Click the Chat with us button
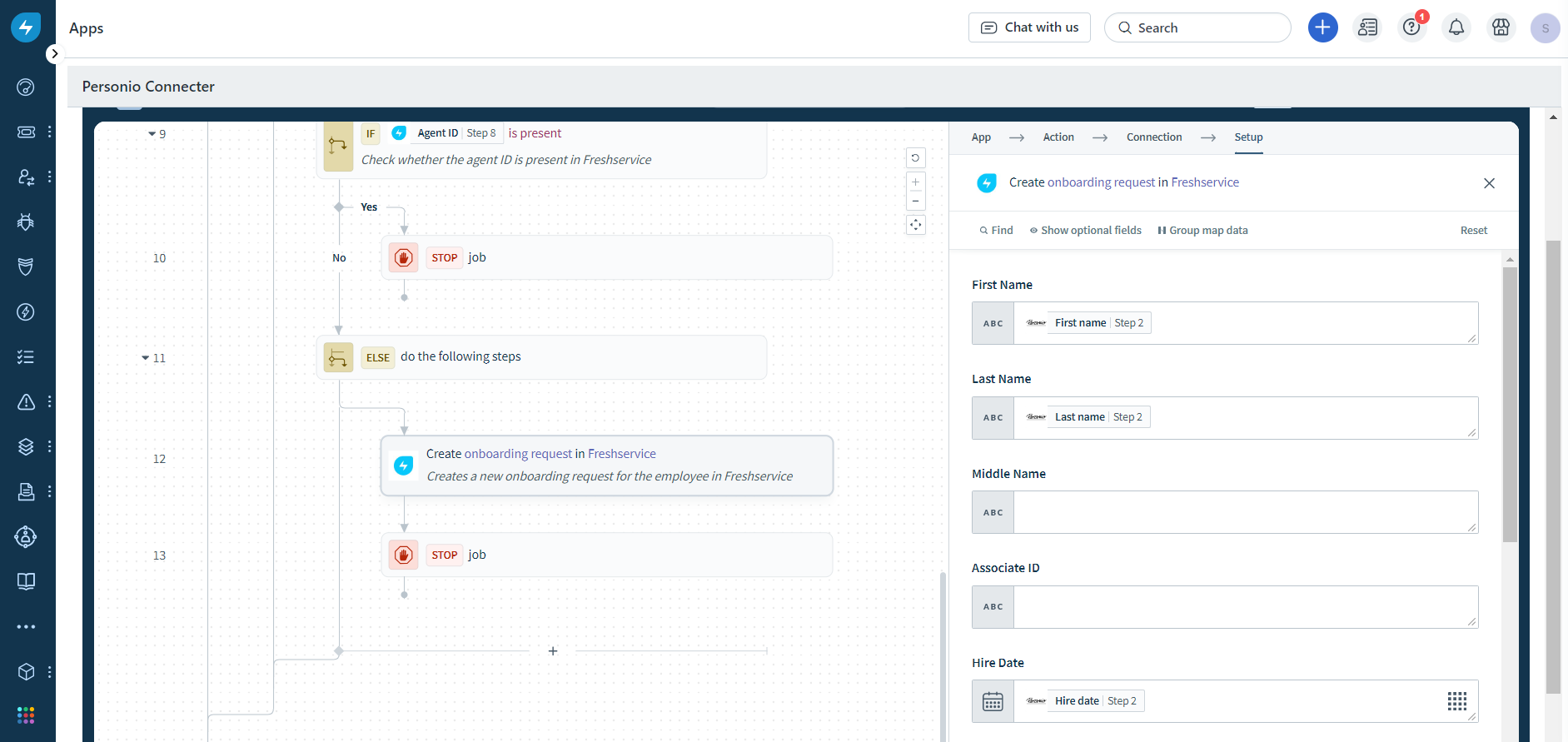 pos(1029,27)
